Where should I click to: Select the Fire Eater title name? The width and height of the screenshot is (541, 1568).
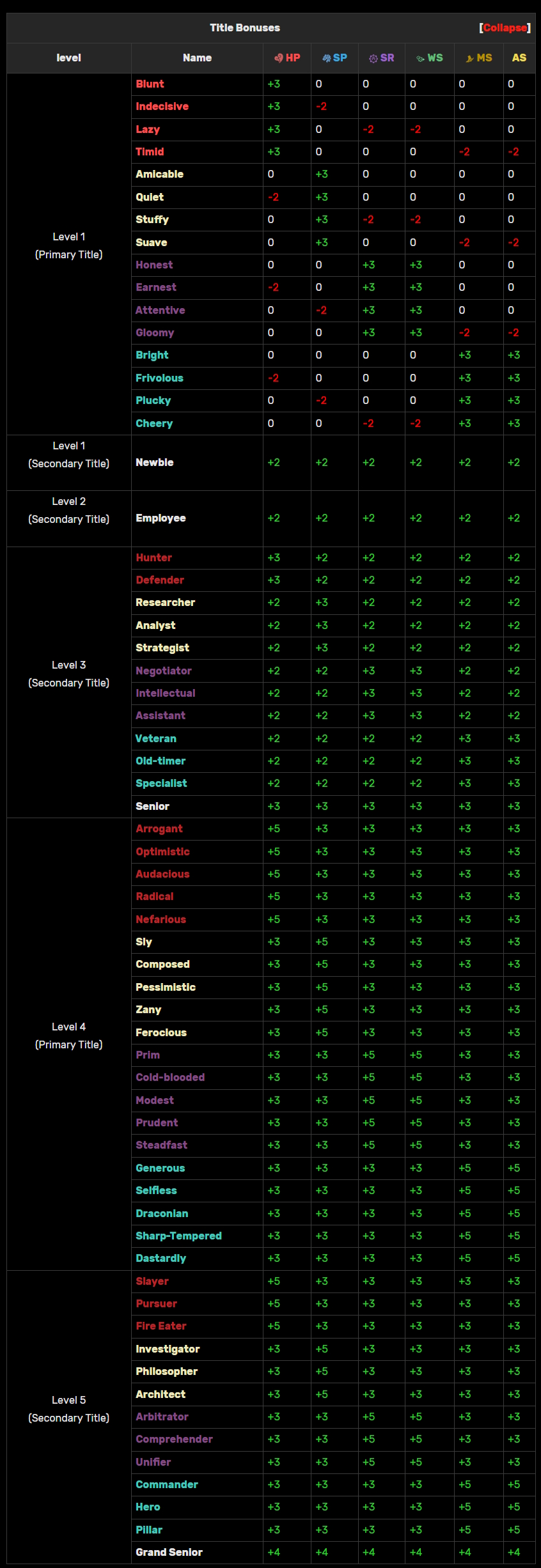[161, 1326]
